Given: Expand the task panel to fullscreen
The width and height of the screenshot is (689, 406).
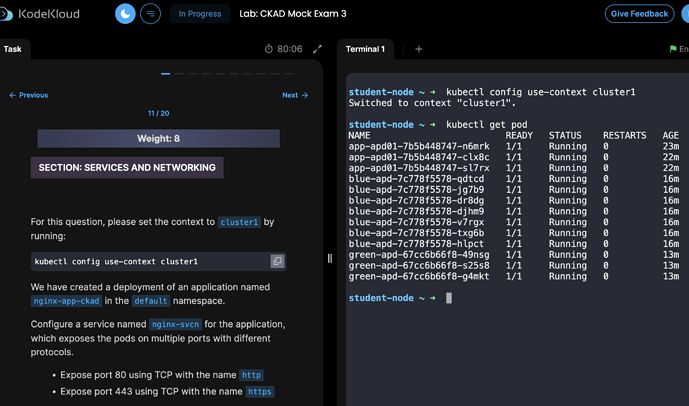Looking at the screenshot, I should click(x=317, y=49).
